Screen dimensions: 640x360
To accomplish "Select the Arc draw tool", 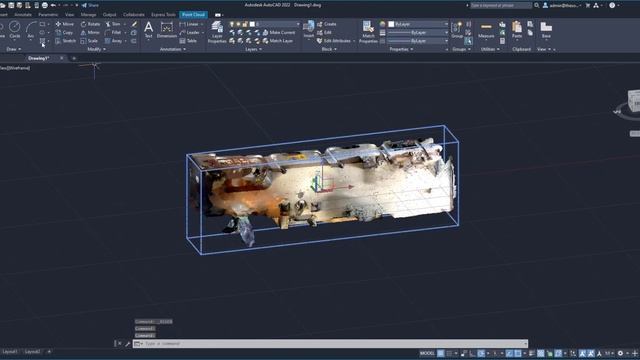I will [31, 30].
